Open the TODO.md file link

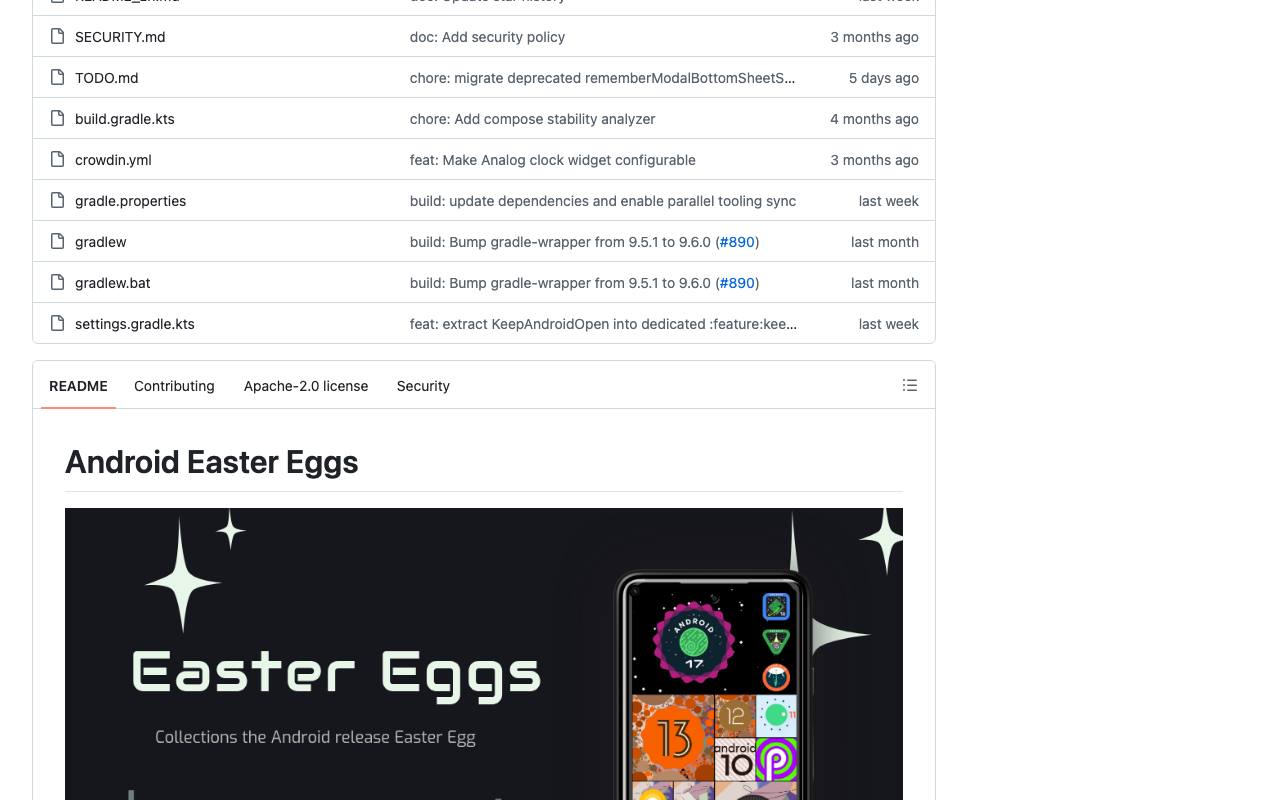point(106,78)
